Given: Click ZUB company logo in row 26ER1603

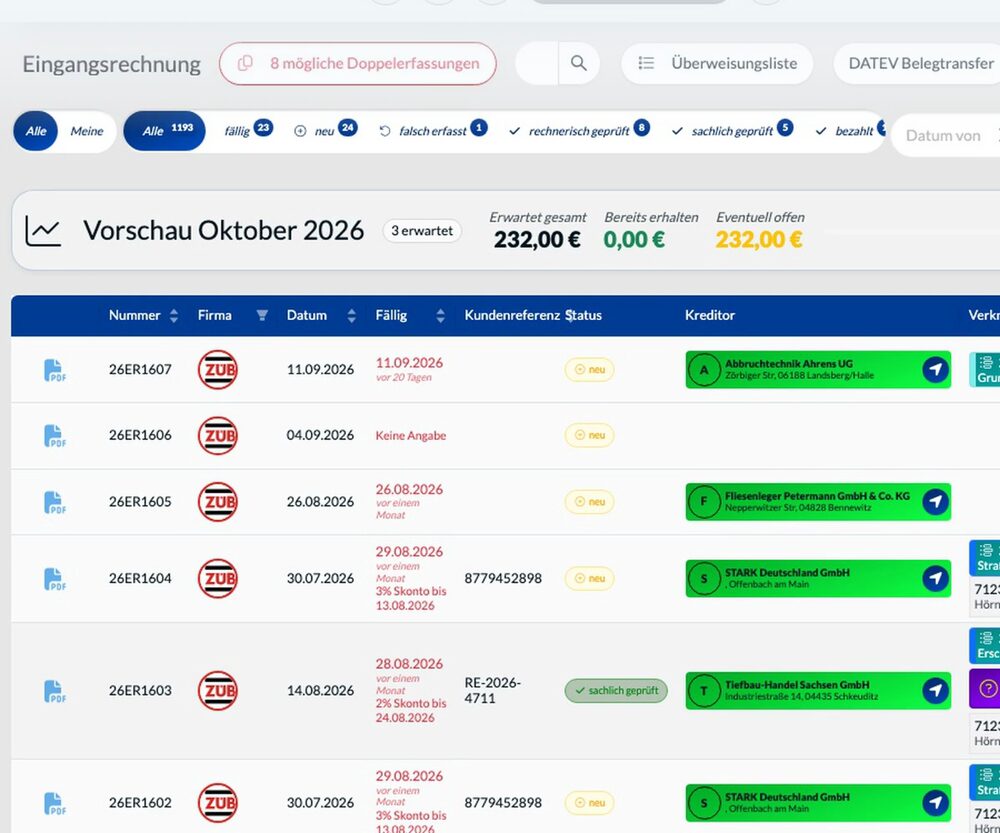Looking at the screenshot, I should [217, 690].
